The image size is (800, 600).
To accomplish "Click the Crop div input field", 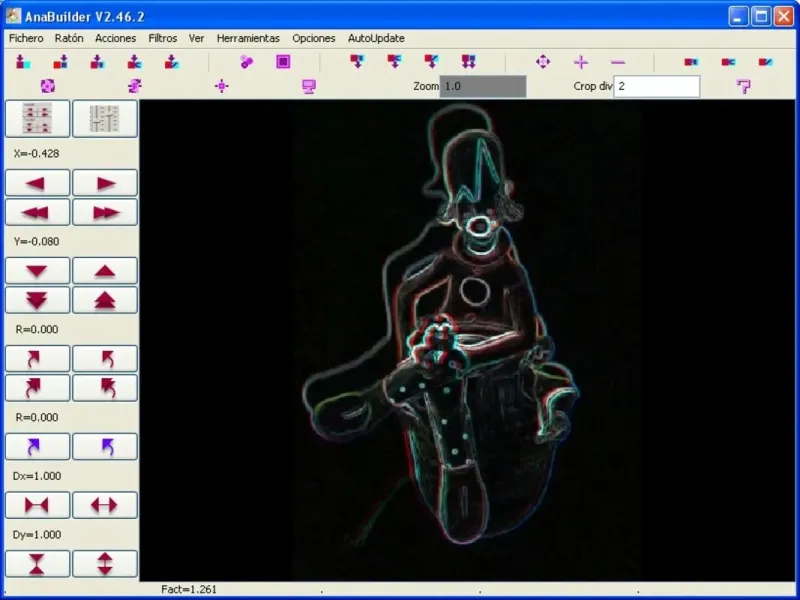I will [657, 87].
